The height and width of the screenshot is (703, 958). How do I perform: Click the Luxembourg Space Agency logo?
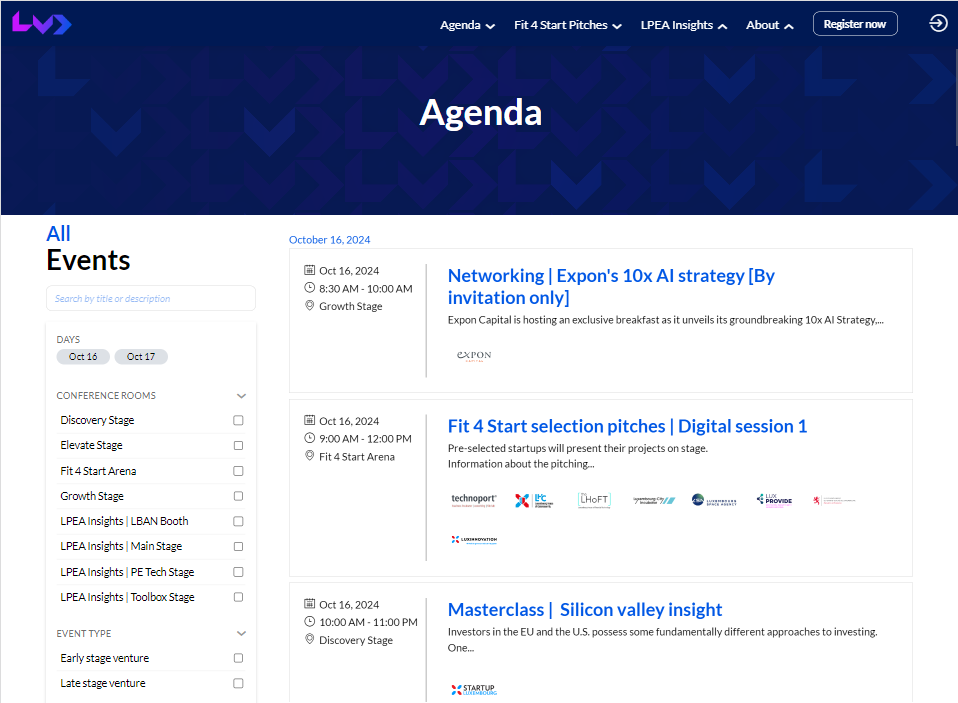(x=712, y=500)
